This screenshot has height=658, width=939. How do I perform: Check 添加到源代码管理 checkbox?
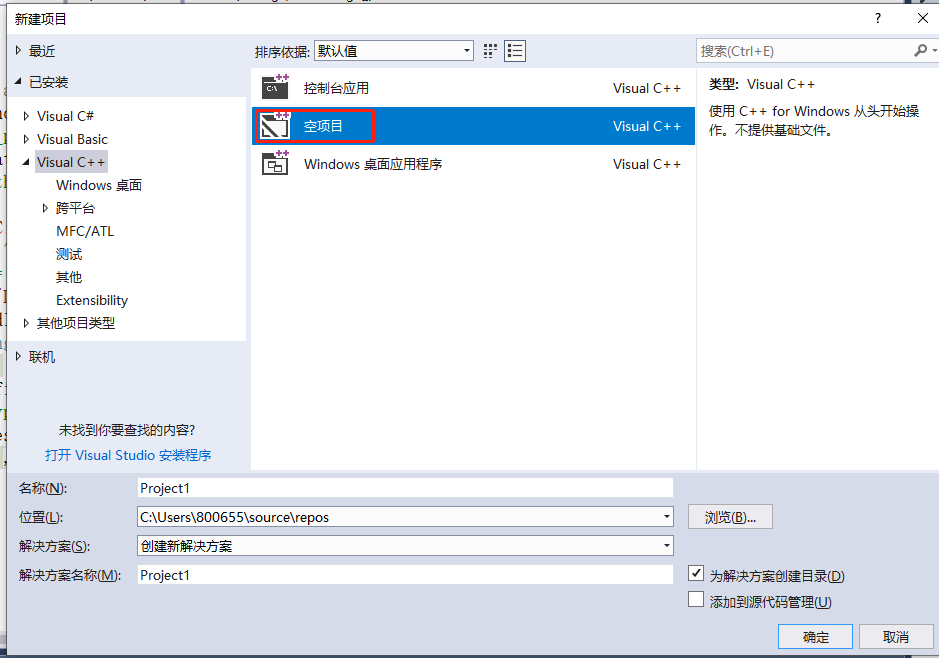click(696, 599)
